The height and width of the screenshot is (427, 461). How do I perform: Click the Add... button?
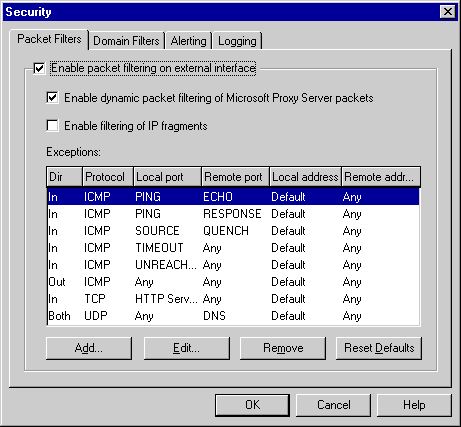(x=89, y=348)
